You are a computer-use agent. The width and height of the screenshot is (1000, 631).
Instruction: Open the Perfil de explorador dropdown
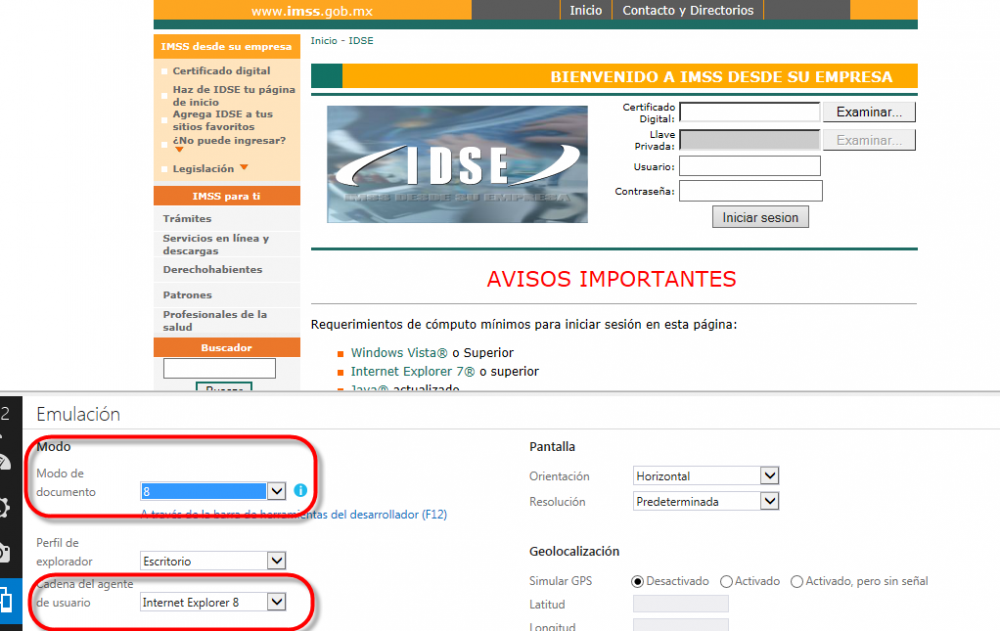(x=212, y=561)
